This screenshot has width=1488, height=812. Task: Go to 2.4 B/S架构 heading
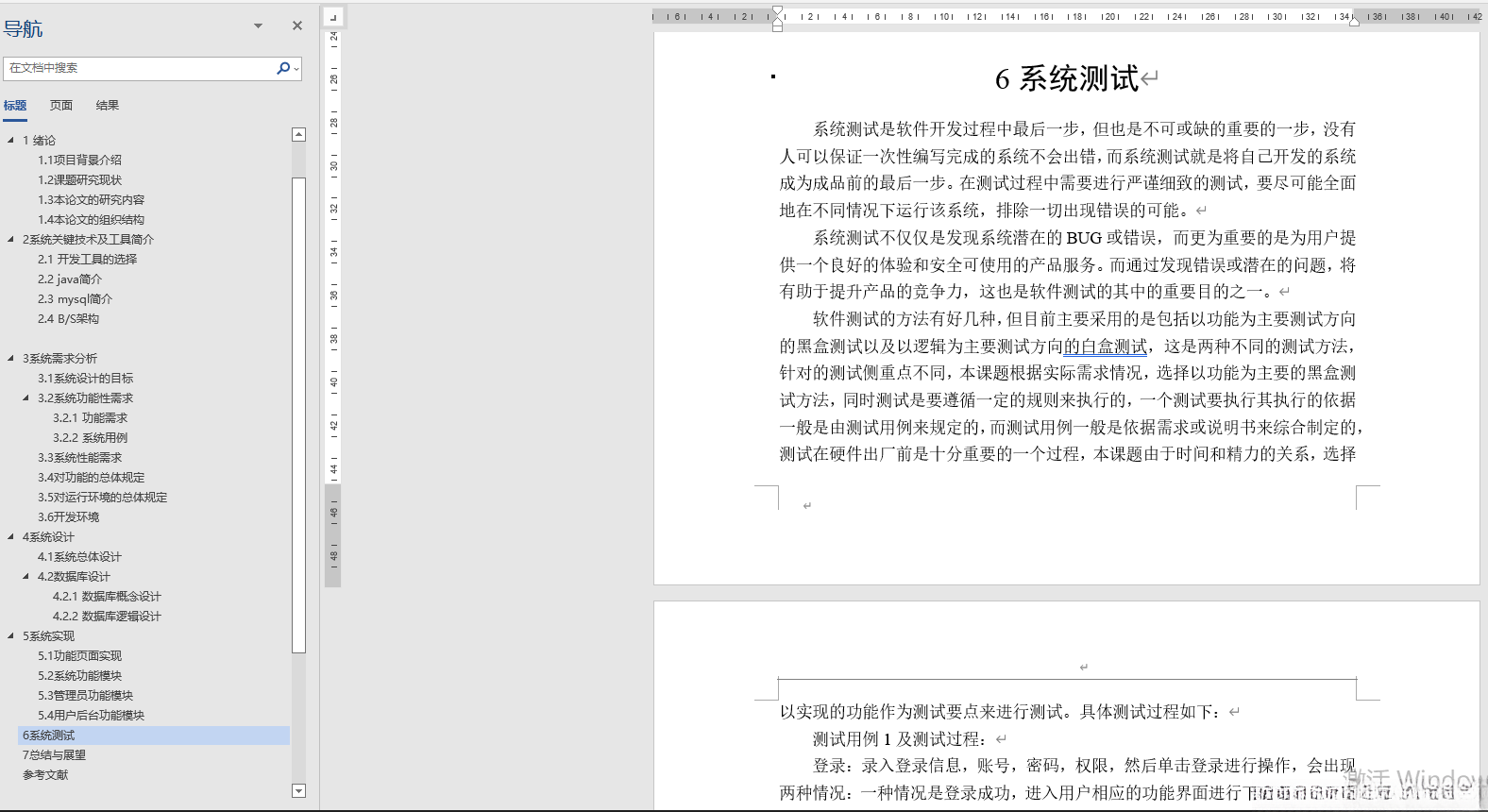68,319
